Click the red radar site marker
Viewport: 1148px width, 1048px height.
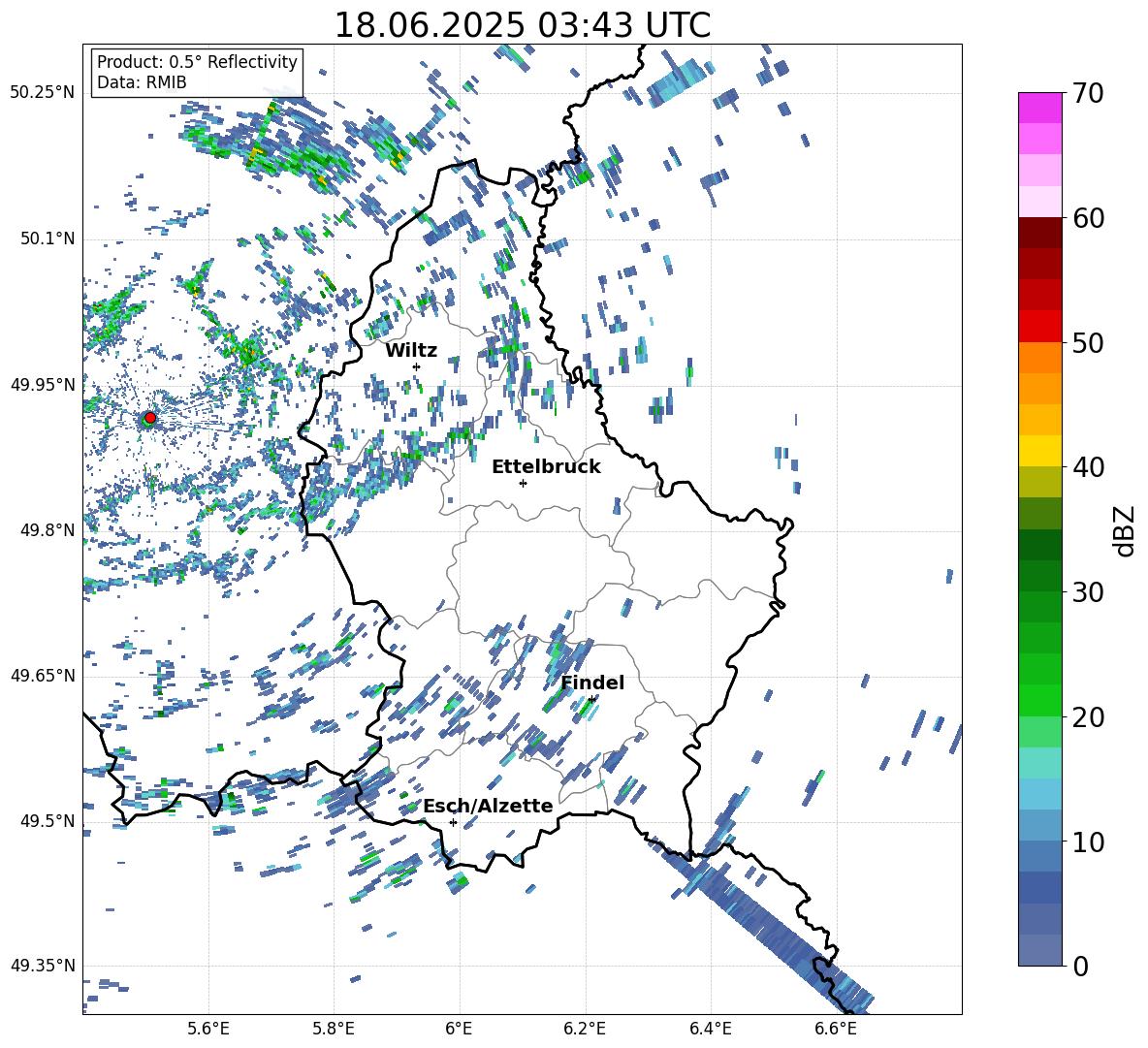click(150, 418)
